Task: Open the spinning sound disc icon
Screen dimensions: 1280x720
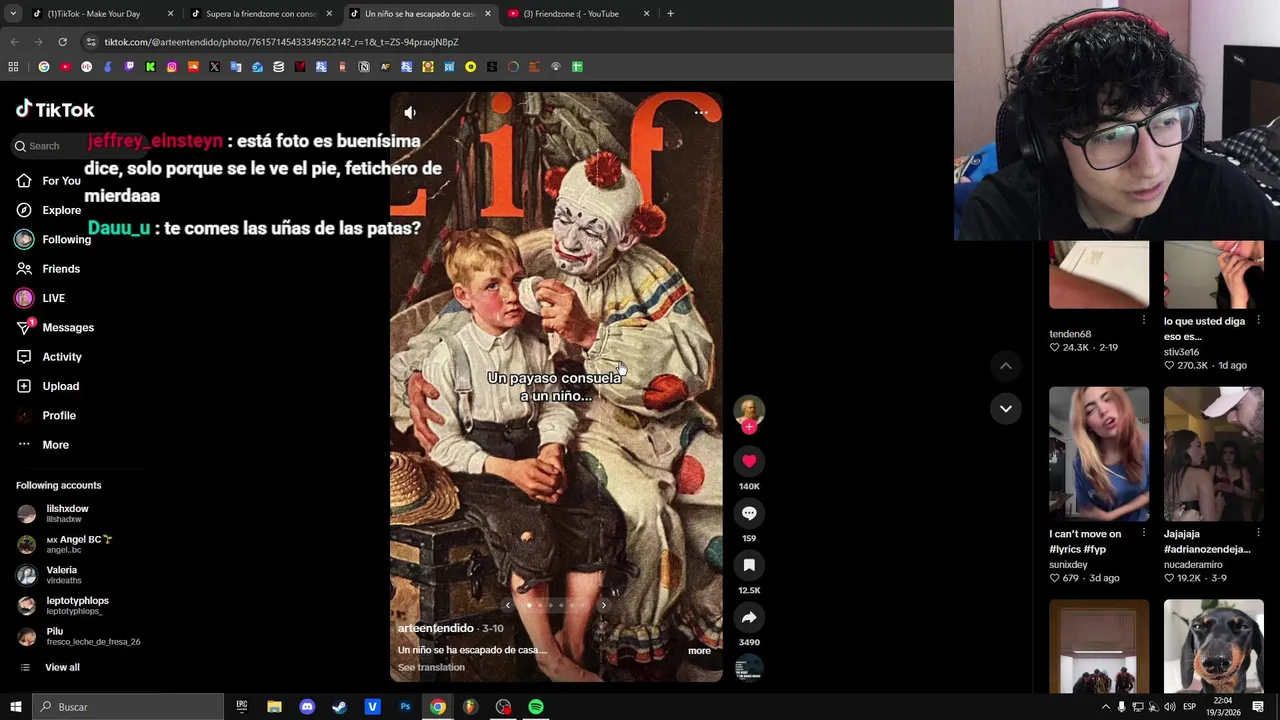Action: [x=749, y=668]
